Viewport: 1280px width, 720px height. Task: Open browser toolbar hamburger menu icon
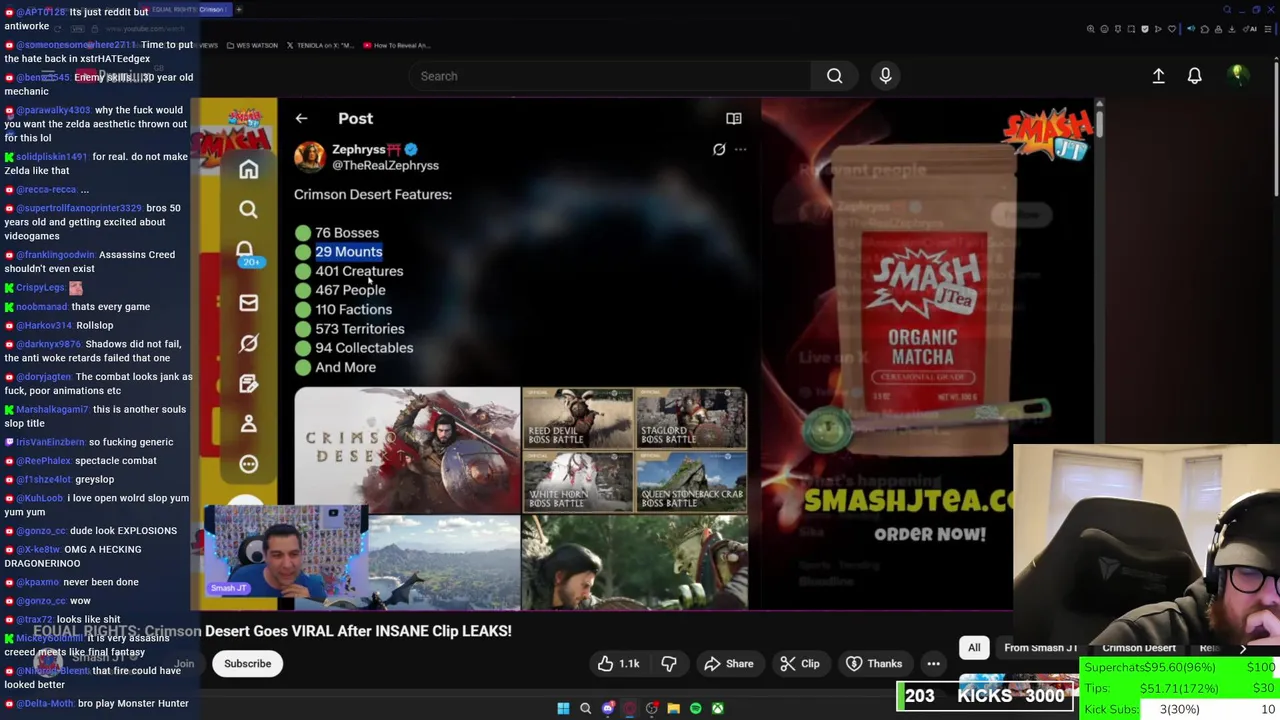pyautogui.click(x=1267, y=29)
